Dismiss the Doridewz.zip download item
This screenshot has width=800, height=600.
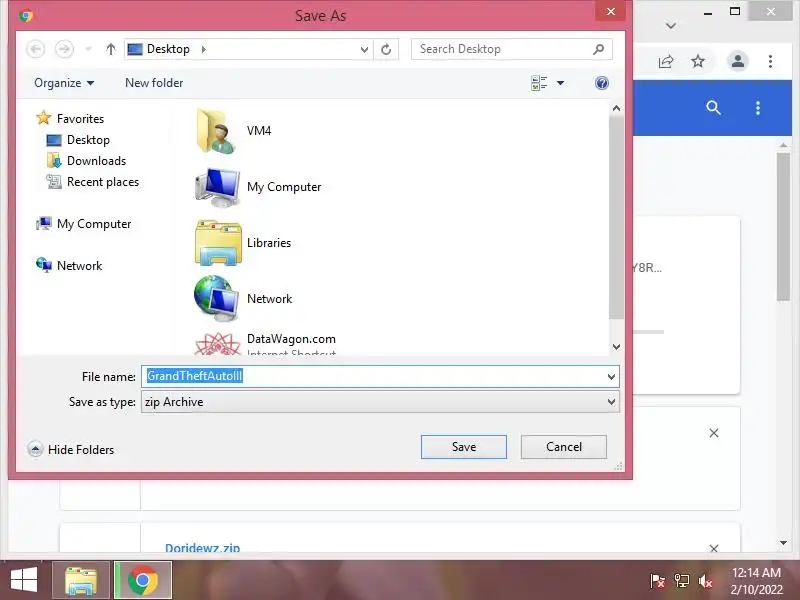click(714, 548)
